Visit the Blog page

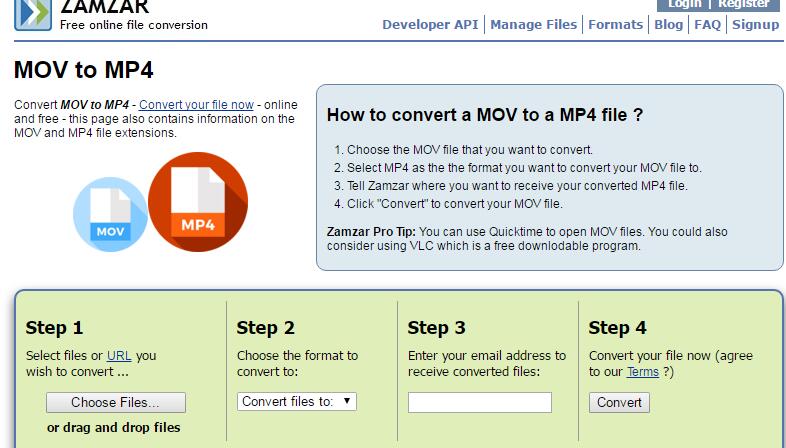668,25
